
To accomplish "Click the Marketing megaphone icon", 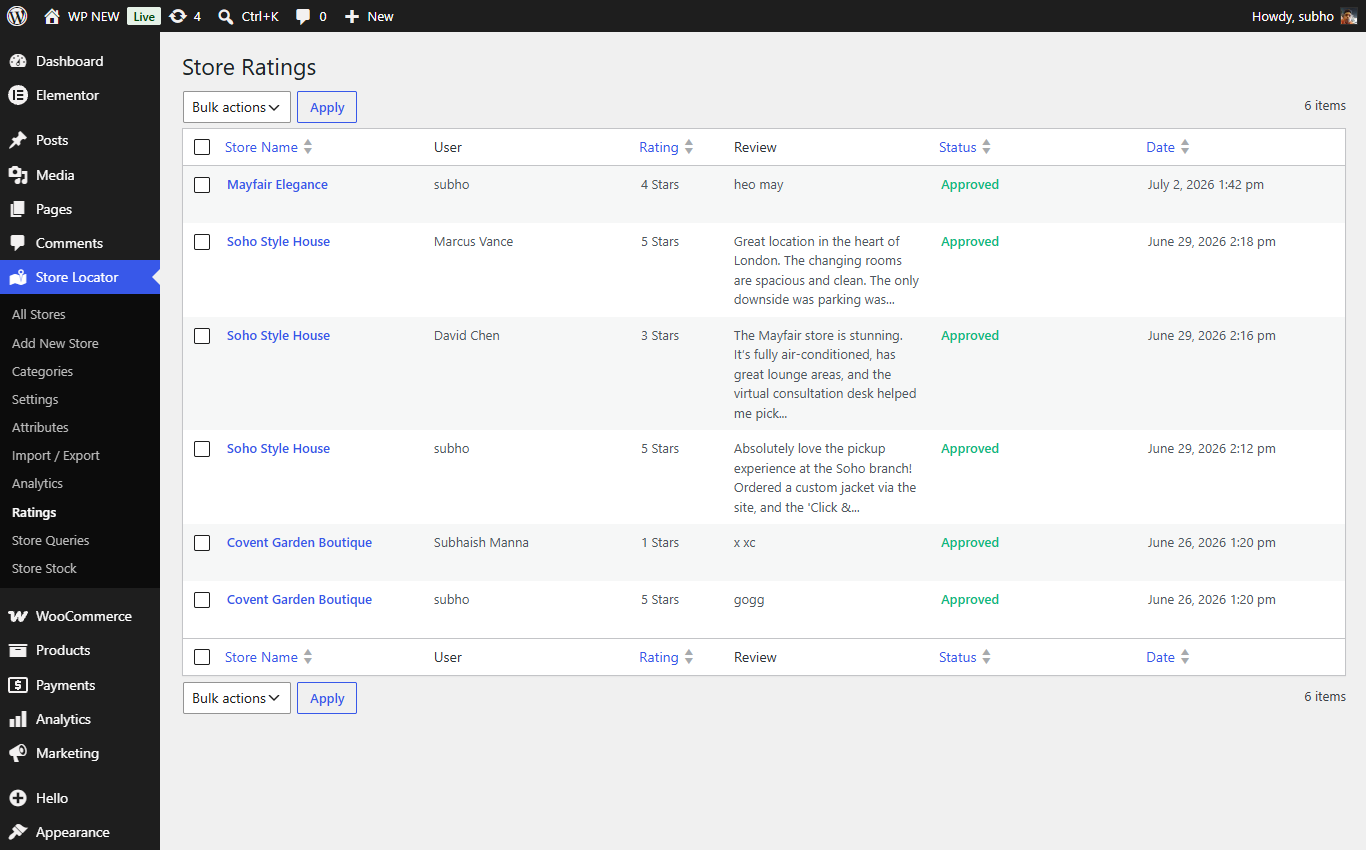I will coord(18,753).
